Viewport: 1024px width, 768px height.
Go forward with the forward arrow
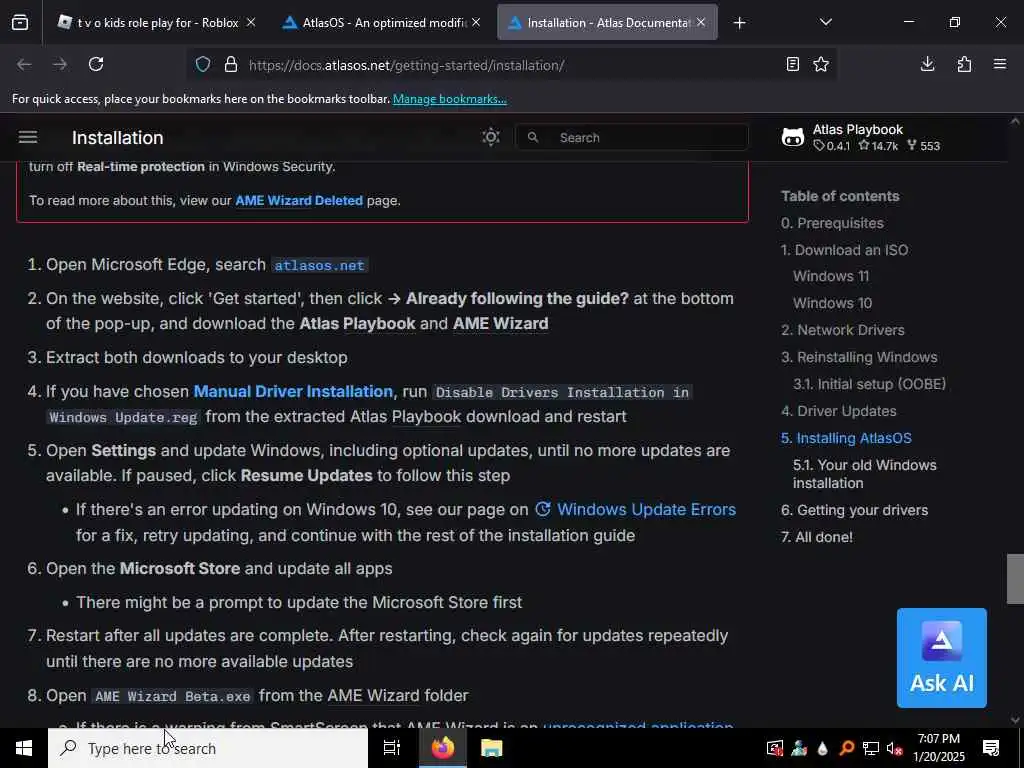[x=59, y=65]
